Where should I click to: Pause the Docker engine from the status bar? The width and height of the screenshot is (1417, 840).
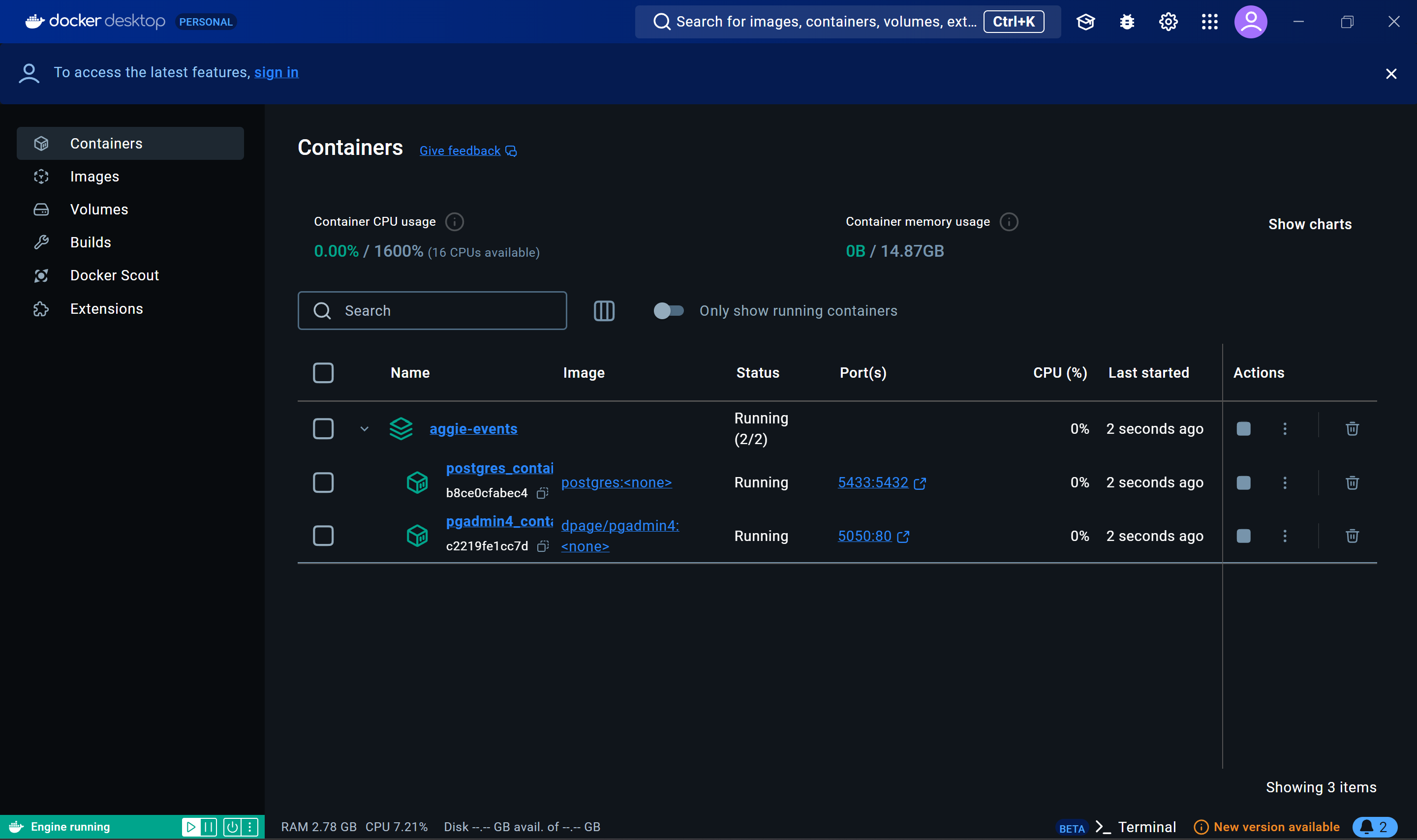point(209,826)
